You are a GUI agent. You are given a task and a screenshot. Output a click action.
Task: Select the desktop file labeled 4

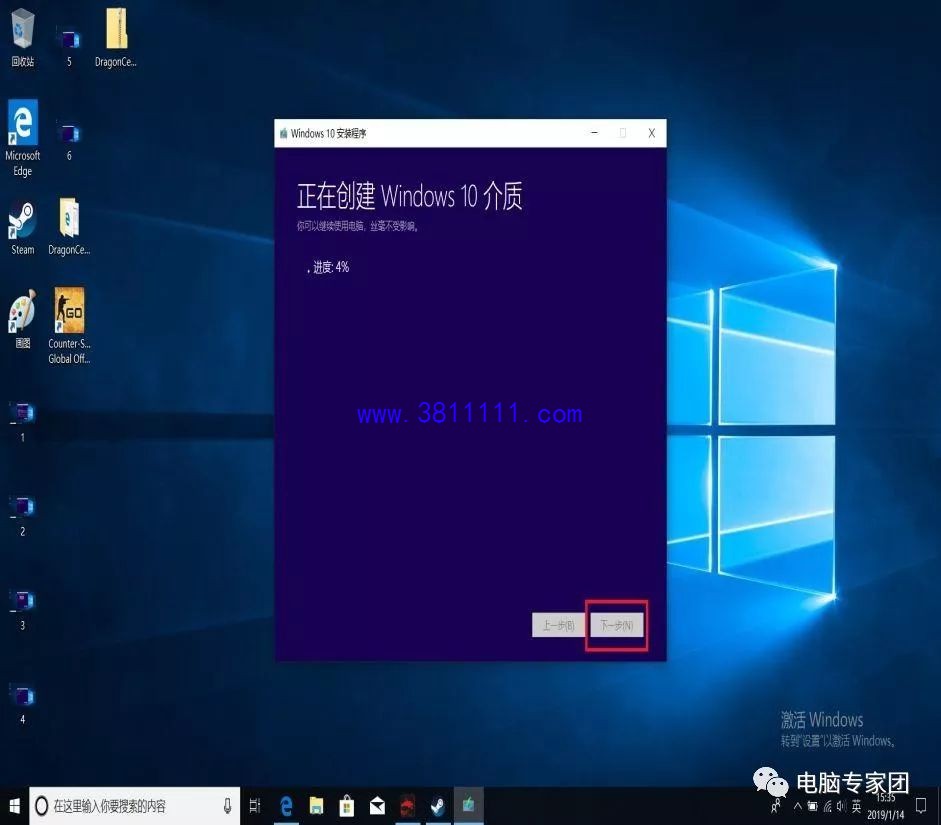23,703
